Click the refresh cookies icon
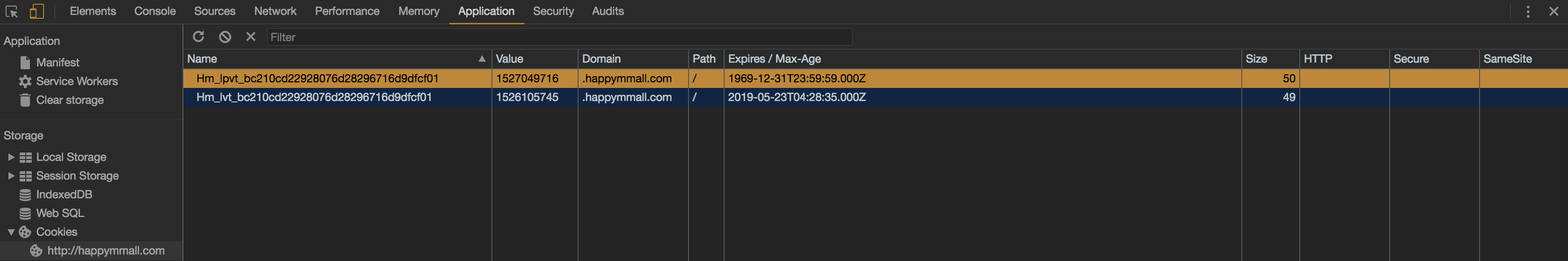 coord(198,37)
